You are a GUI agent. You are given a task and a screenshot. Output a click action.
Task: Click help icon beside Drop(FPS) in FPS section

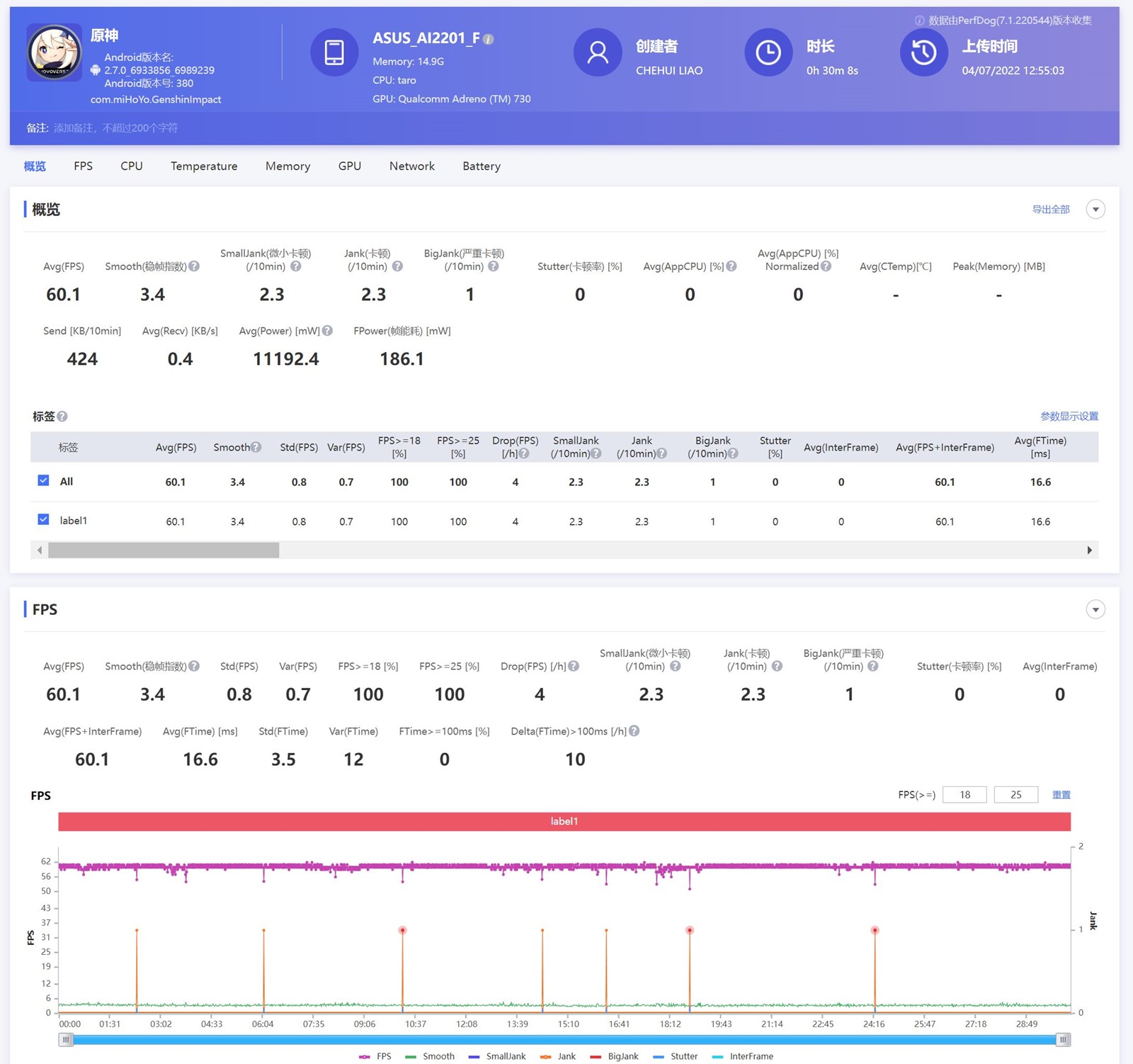[574, 667]
